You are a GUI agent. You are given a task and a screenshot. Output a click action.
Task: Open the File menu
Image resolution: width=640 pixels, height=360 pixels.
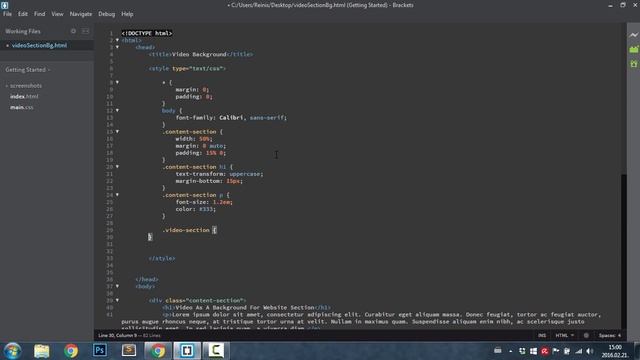point(7,14)
